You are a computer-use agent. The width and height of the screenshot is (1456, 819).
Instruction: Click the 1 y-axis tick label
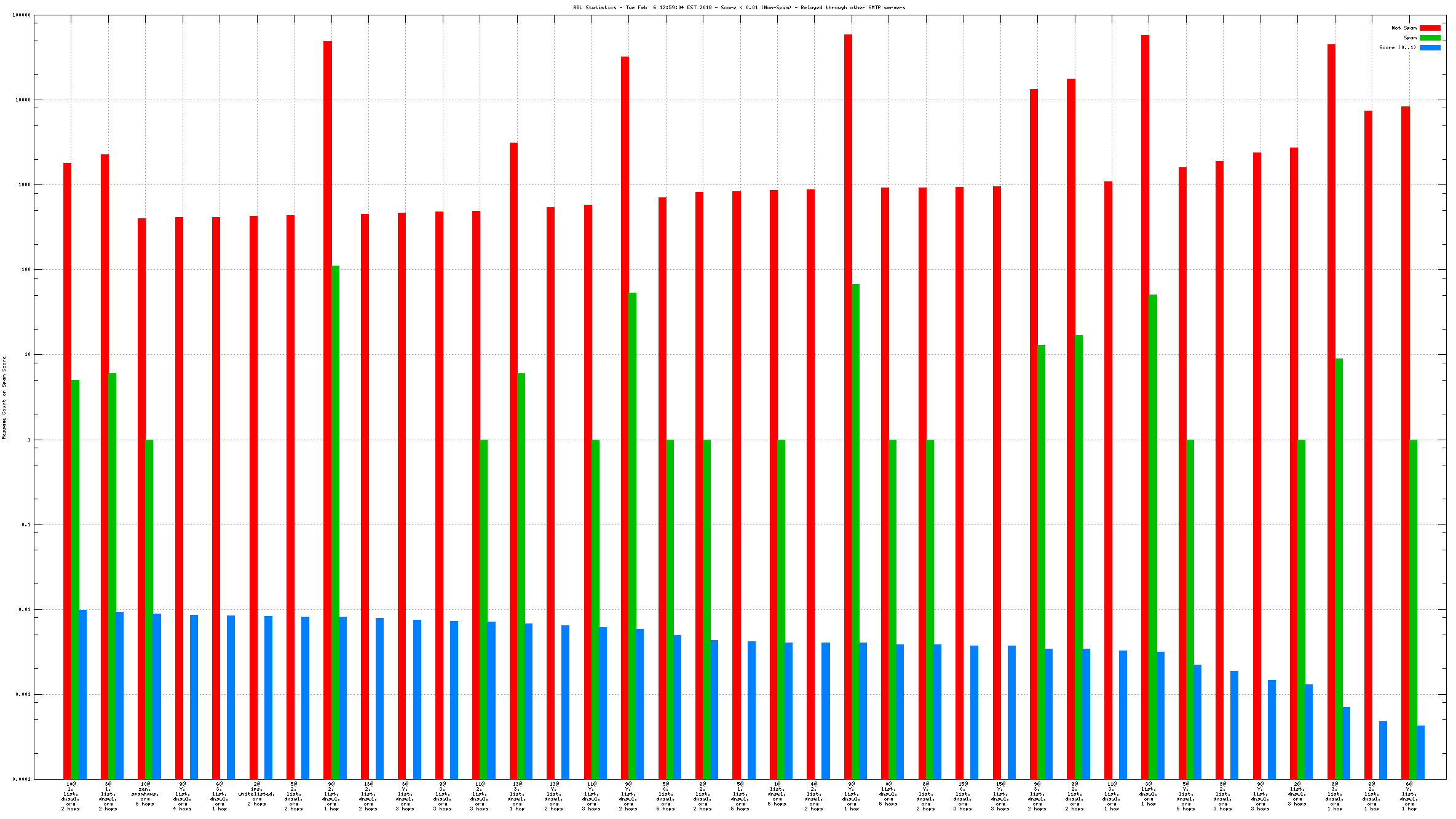(x=29, y=440)
